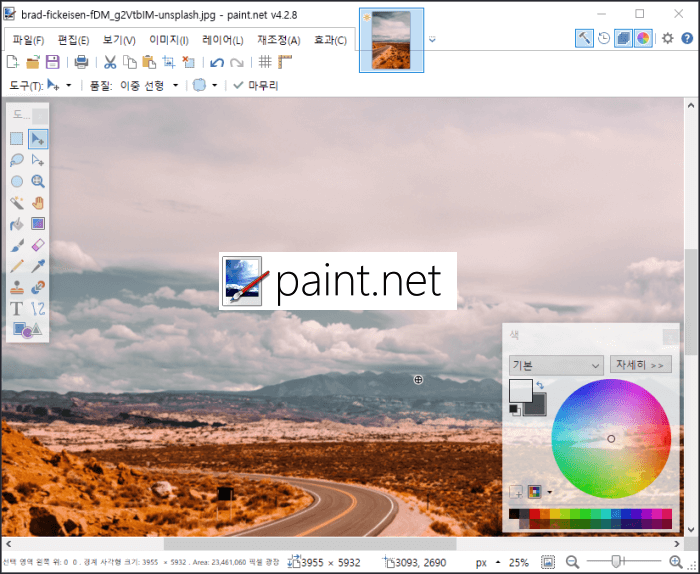Select the Color Picker eyedropper tool
Image resolution: width=700 pixels, height=574 pixels.
38,266
